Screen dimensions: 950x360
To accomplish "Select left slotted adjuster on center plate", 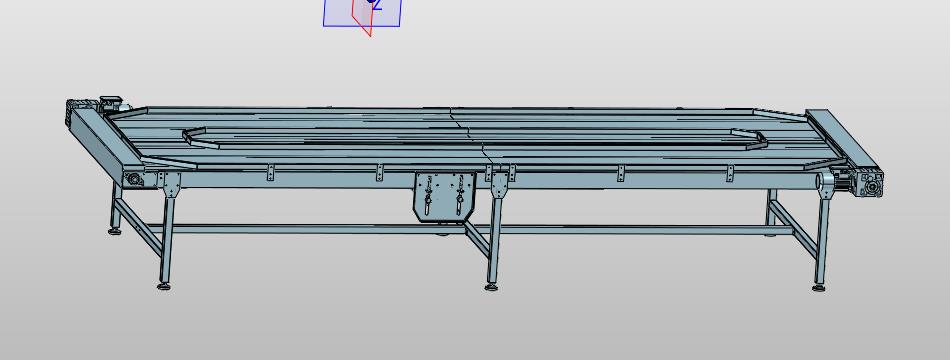I will 429,195.
